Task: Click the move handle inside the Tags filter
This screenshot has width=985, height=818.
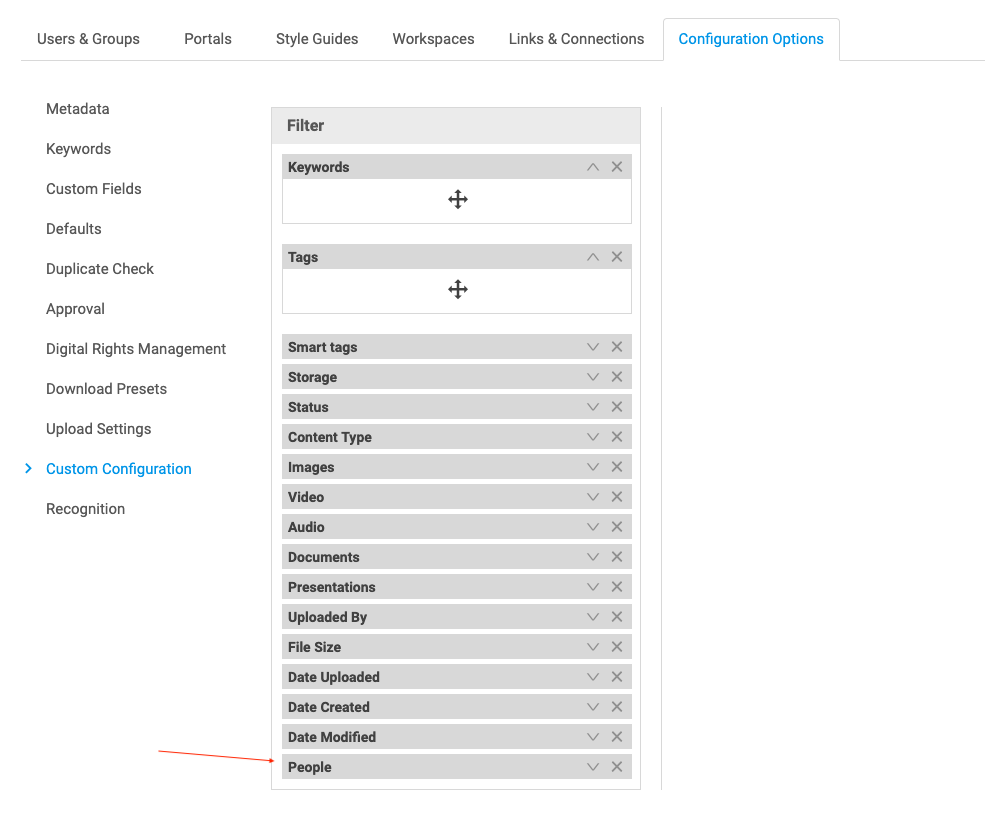Action: (457, 289)
